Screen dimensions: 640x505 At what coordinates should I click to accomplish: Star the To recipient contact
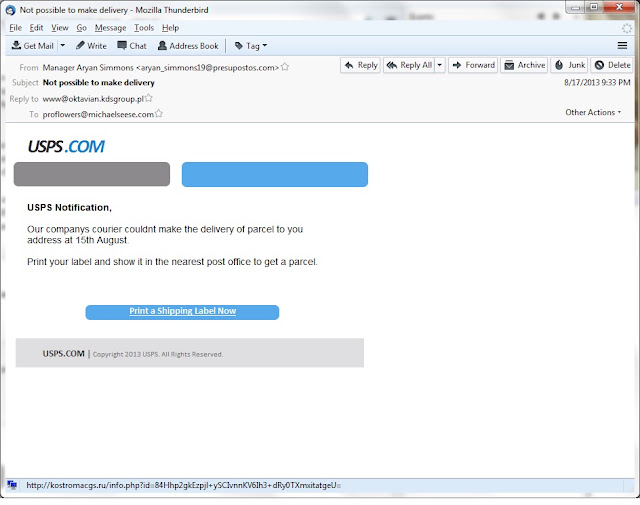159,113
